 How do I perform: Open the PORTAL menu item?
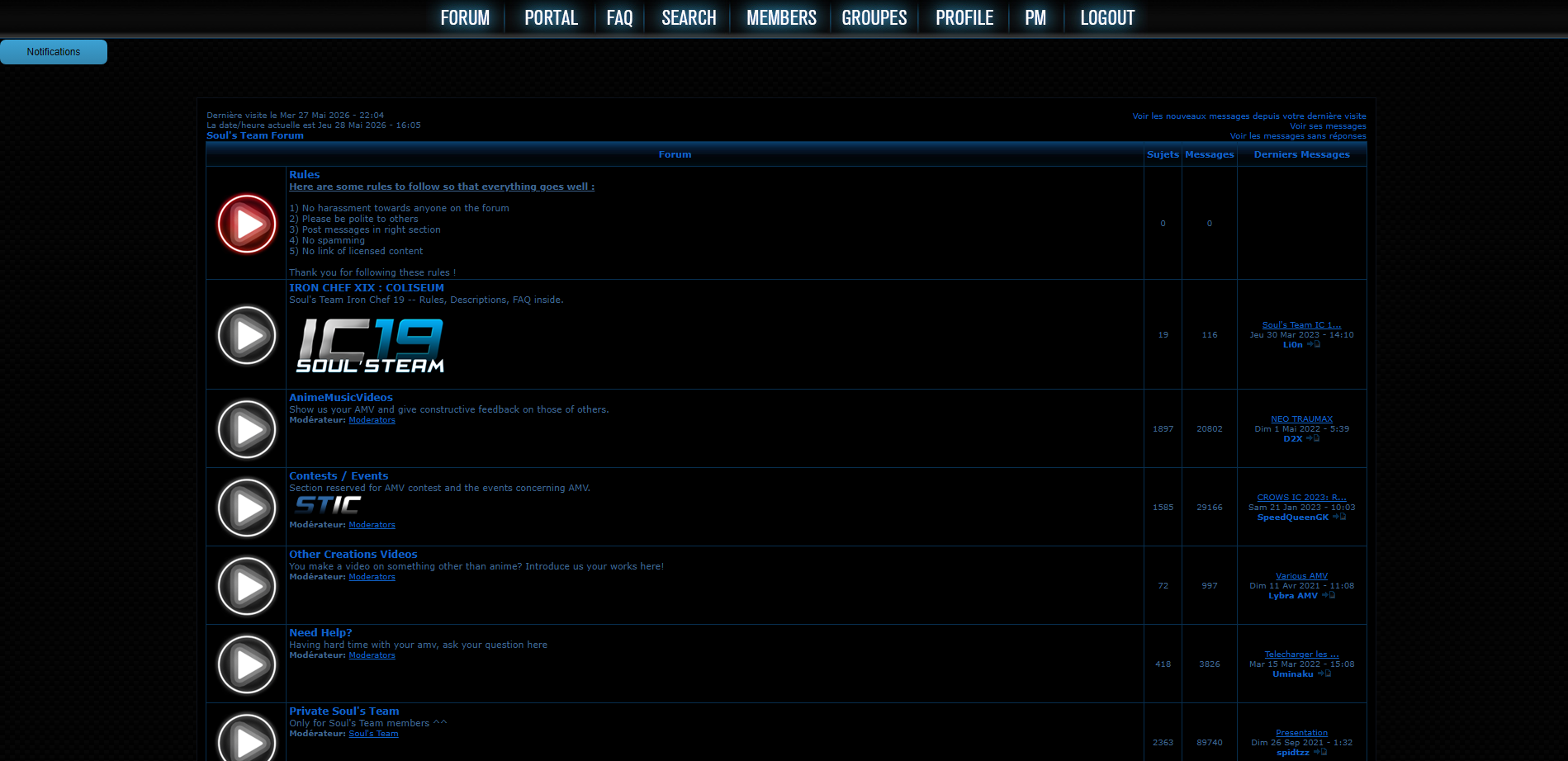(551, 17)
